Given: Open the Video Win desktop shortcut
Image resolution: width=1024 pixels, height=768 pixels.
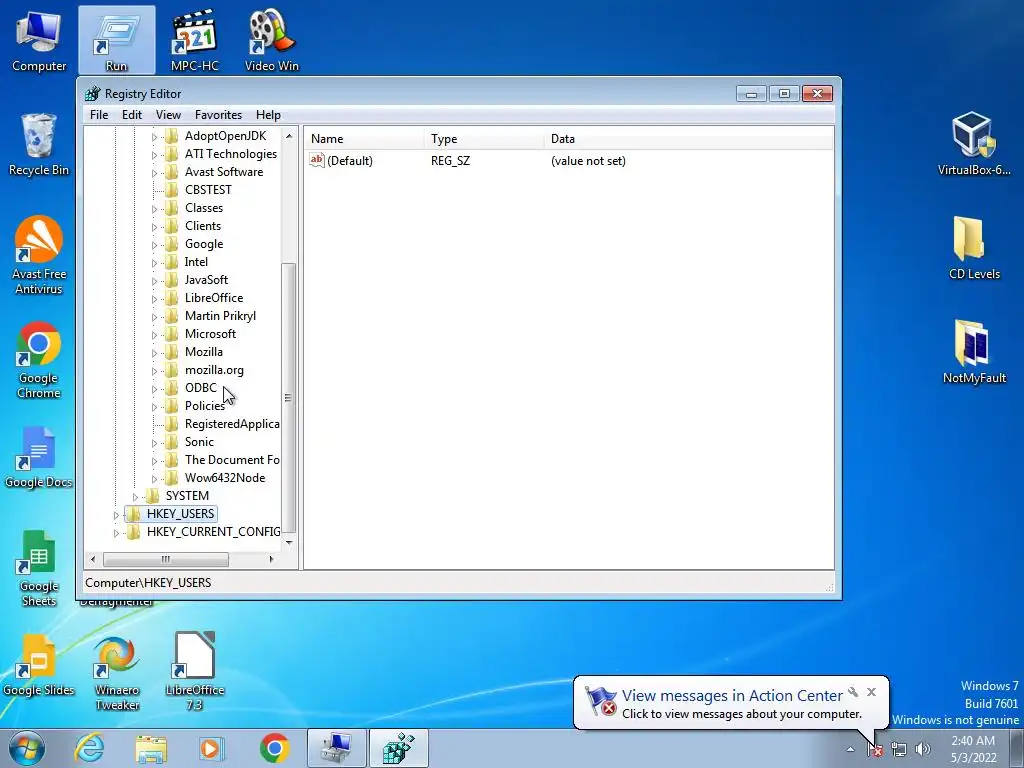Looking at the screenshot, I should tap(272, 40).
